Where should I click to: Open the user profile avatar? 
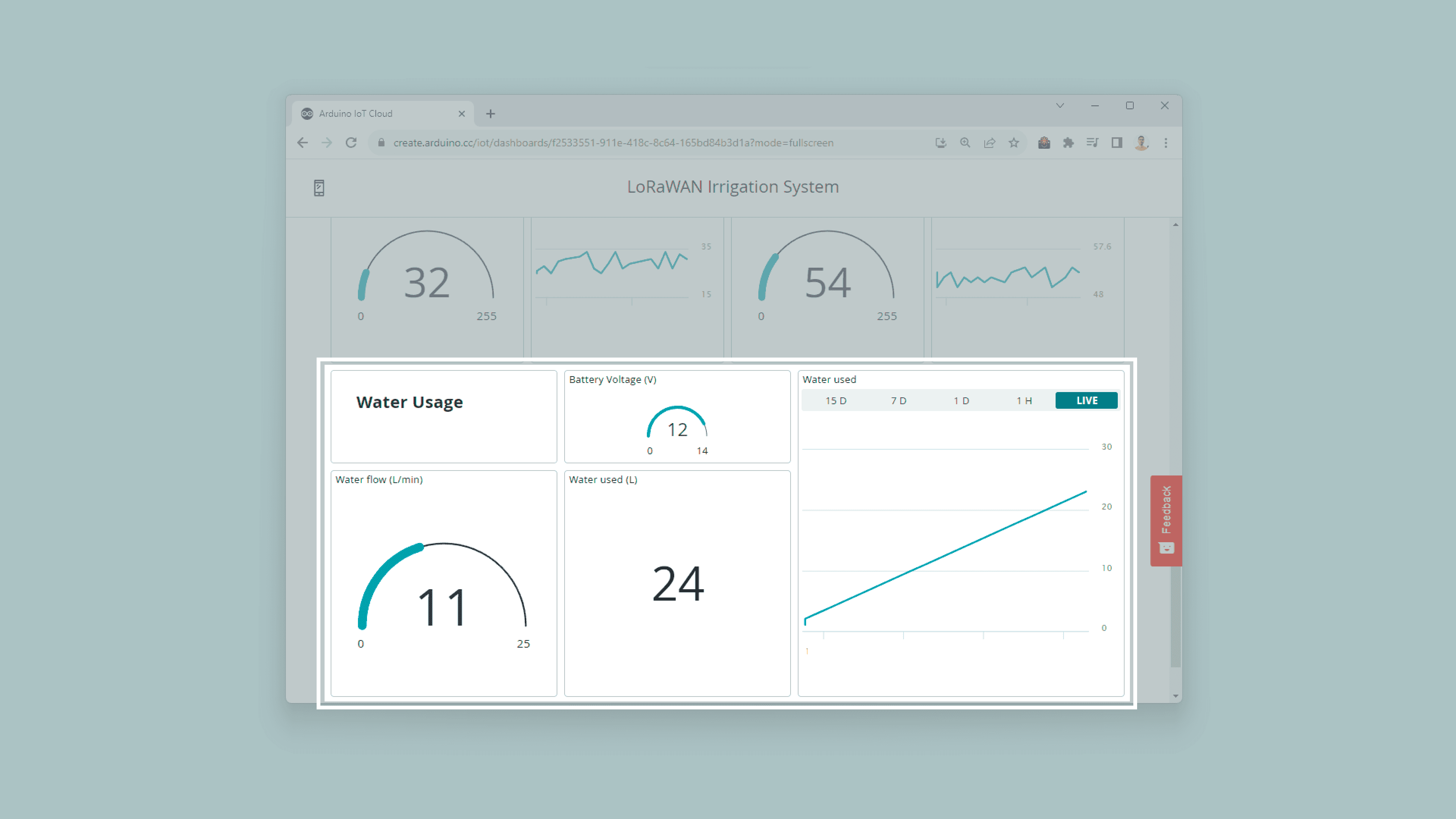1141,143
